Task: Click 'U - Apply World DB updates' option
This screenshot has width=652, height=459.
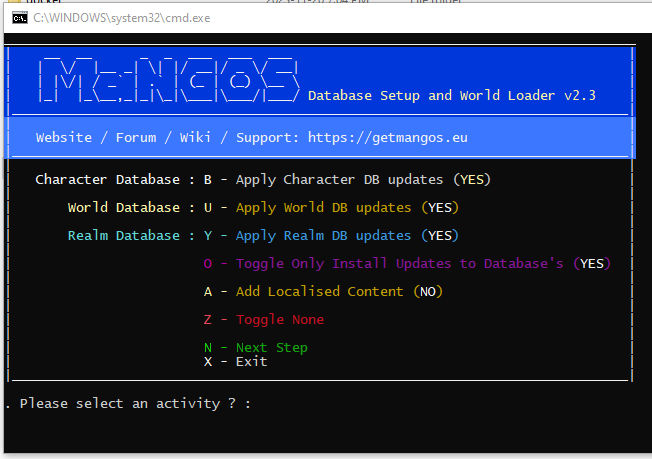Action: 307,207
